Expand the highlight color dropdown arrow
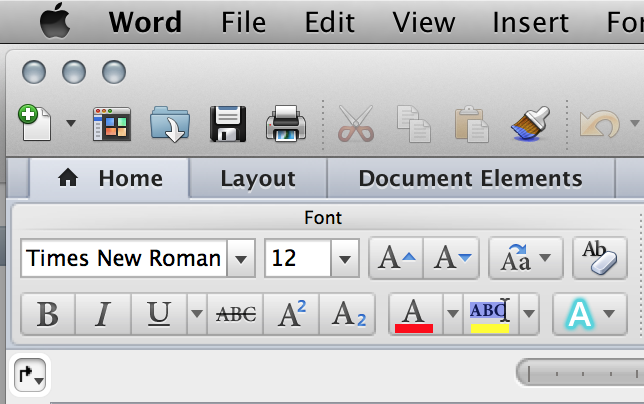Screen dimensions: 644x404 click(529, 314)
